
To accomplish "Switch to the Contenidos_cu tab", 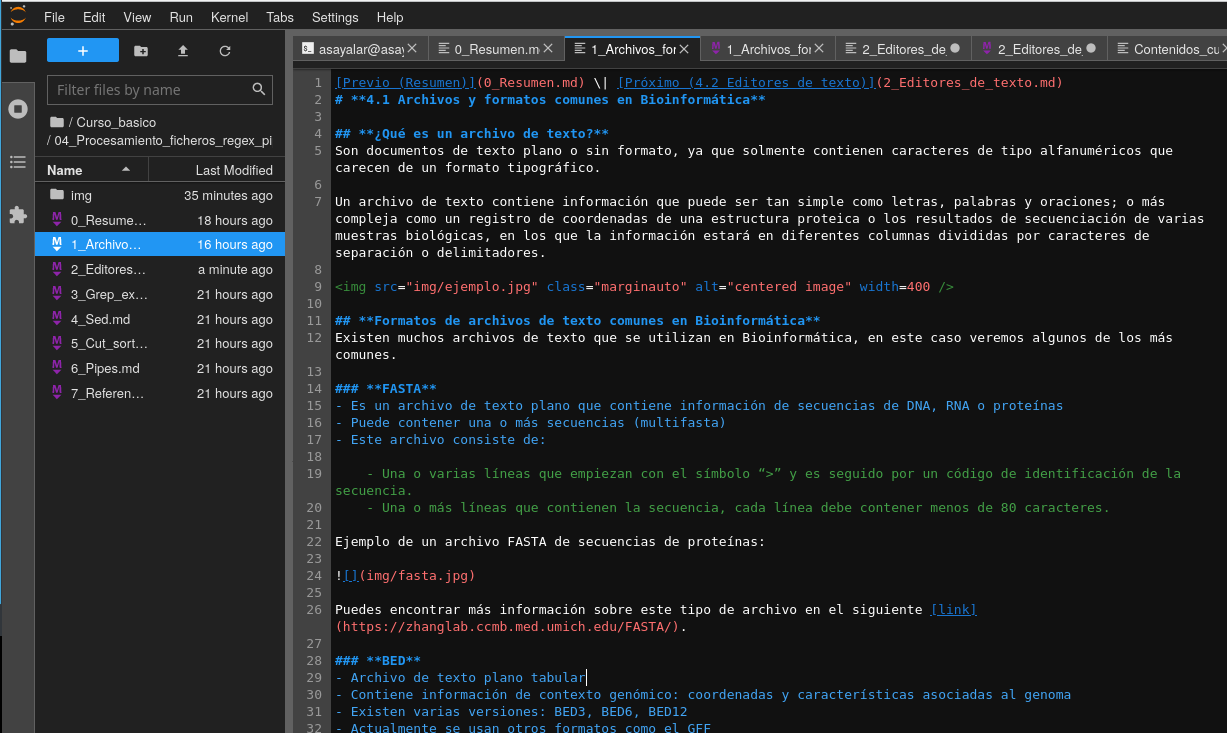I will tap(1168, 48).
